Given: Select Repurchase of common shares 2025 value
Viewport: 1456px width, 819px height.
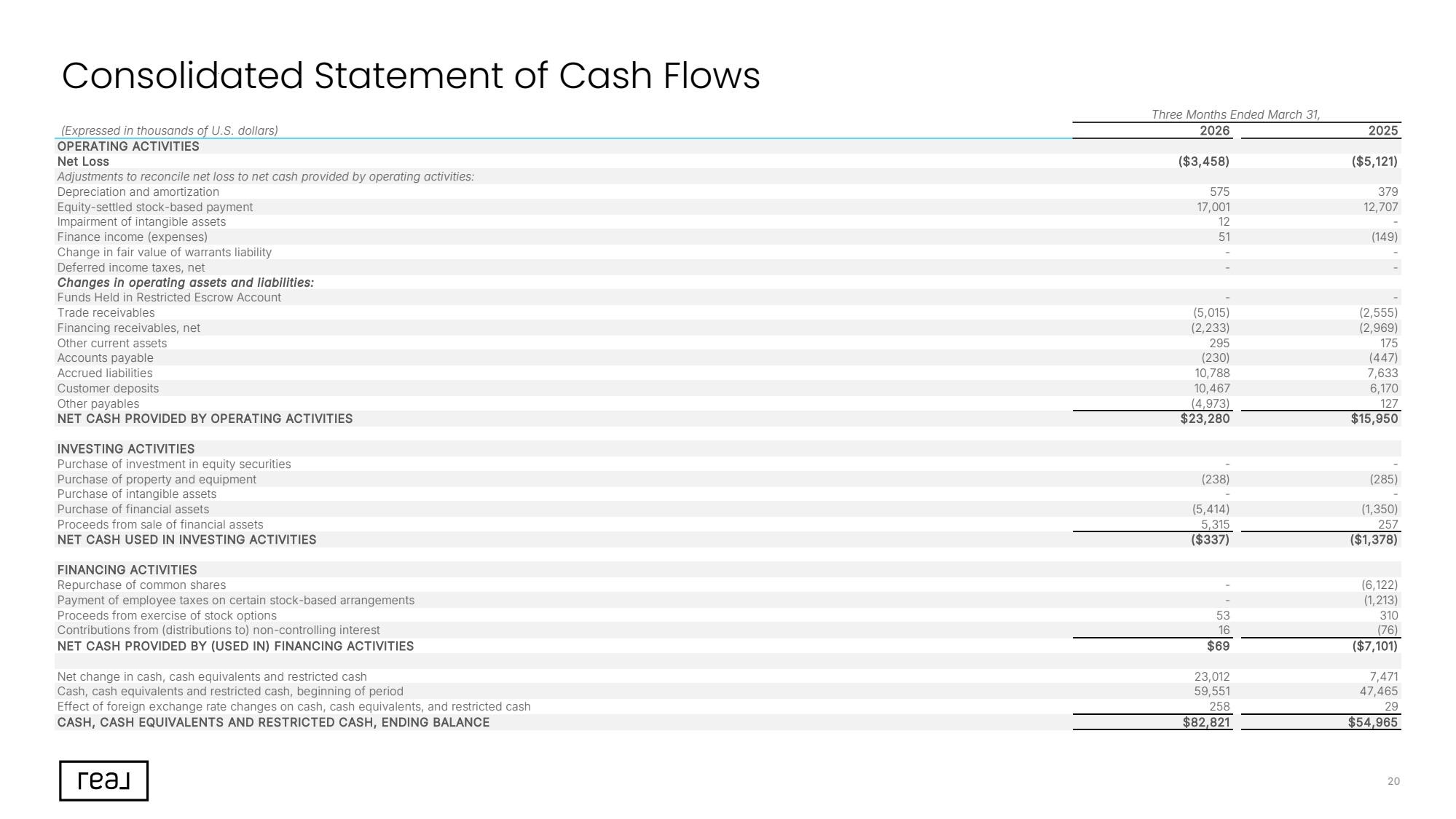Looking at the screenshot, I should (1380, 585).
